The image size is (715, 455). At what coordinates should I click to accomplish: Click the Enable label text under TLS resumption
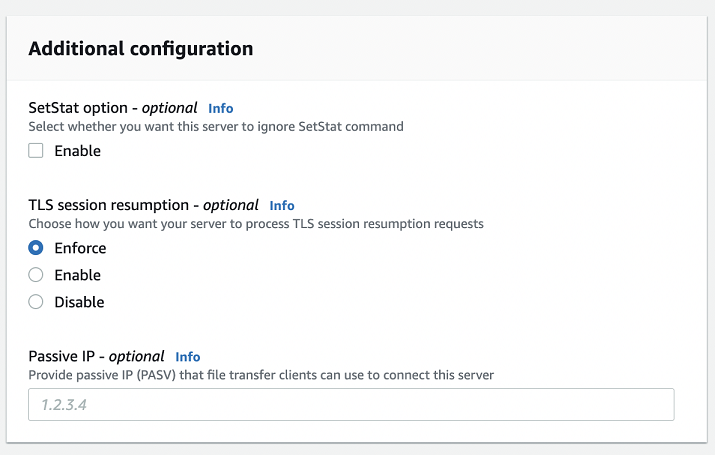pos(77,275)
